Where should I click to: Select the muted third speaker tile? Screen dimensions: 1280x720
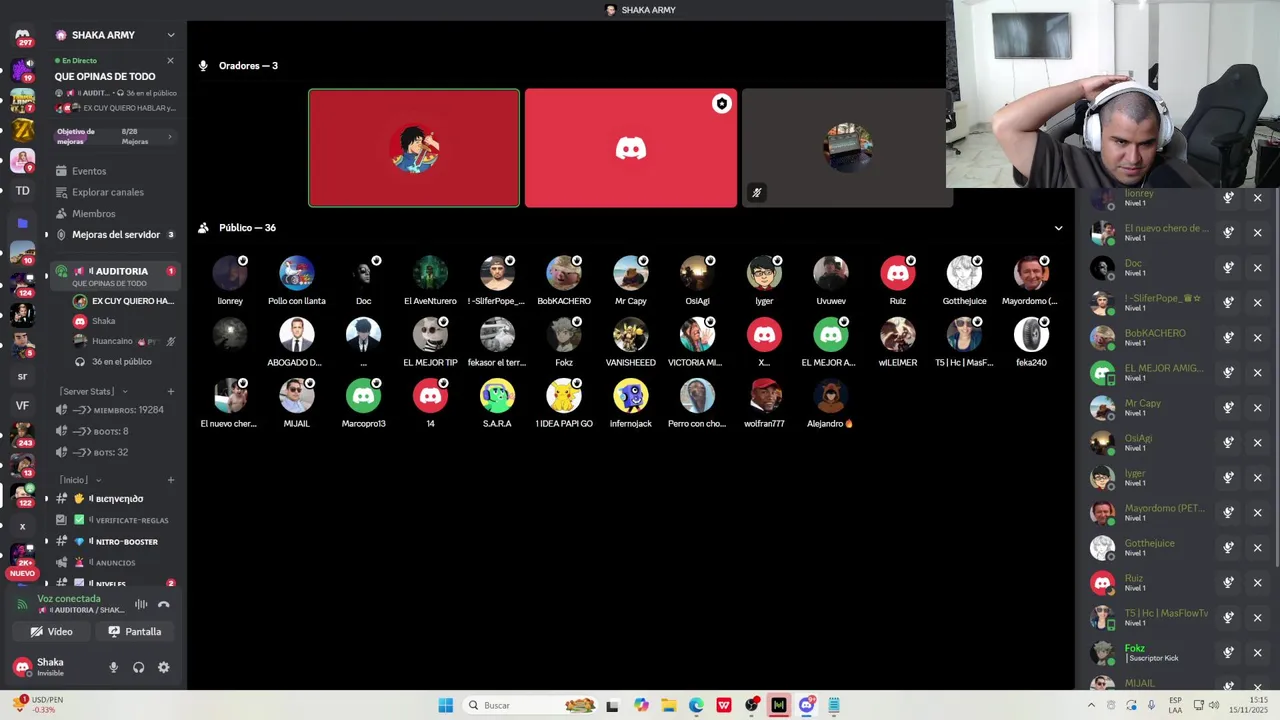point(847,148)
